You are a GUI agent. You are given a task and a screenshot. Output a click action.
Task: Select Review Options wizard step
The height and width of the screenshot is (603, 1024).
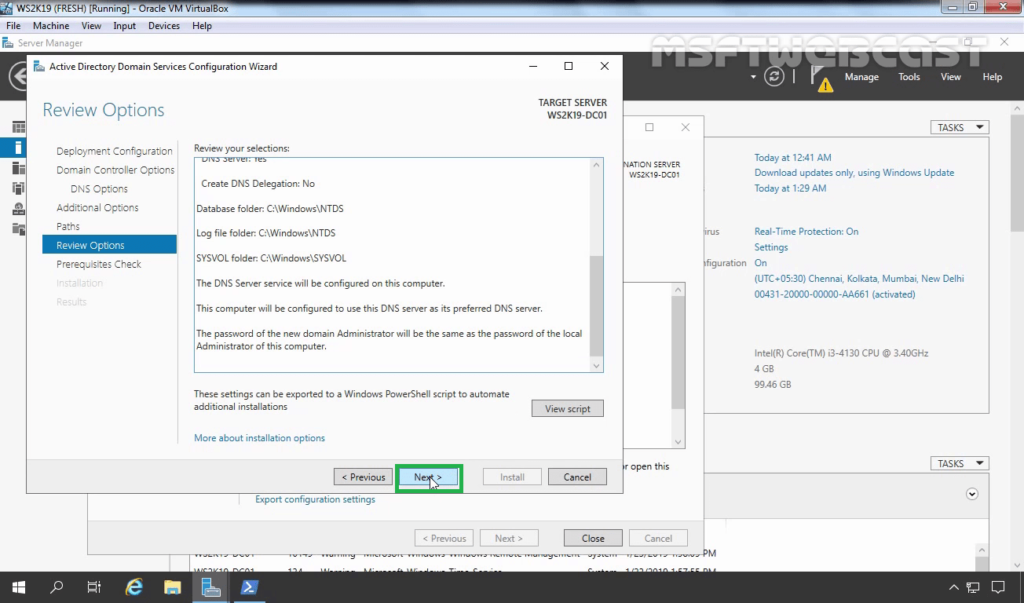click(x=109, y=245)
